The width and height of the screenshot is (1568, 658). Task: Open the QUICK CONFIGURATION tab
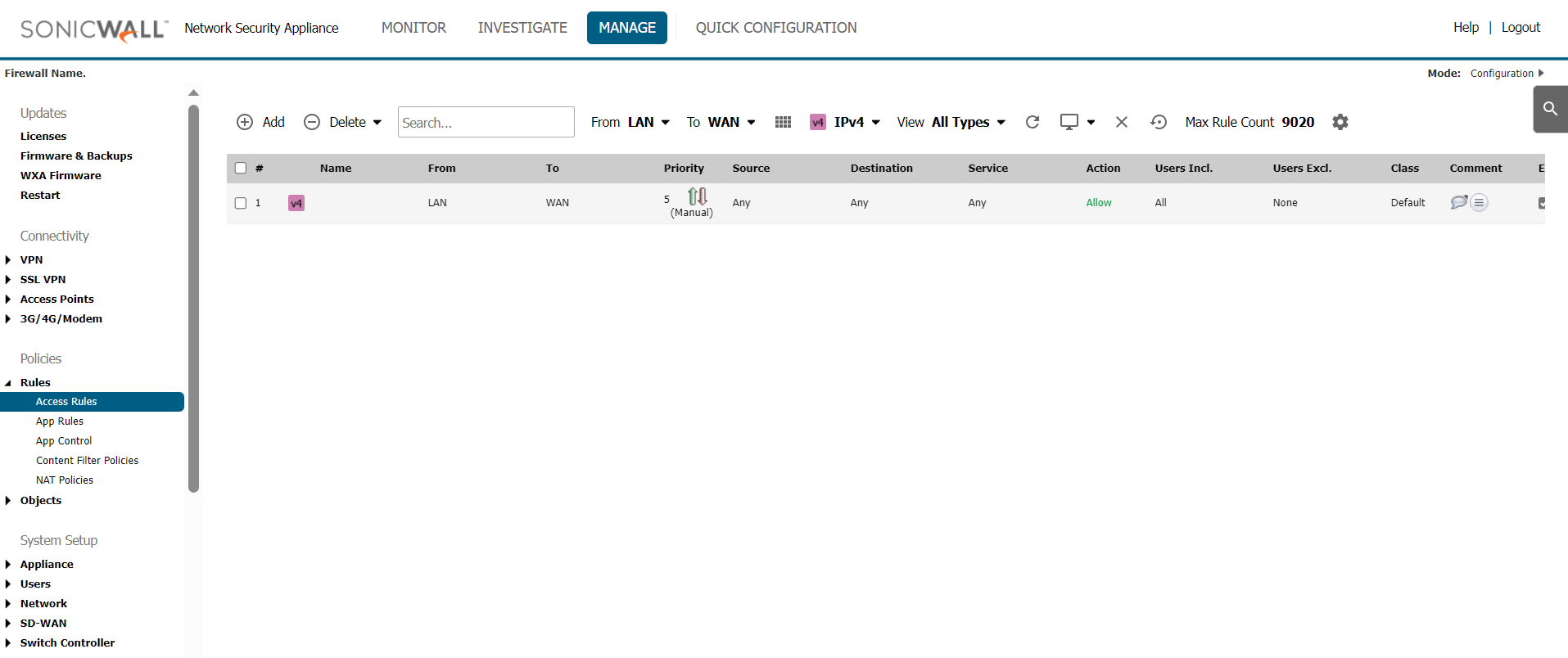[775, 28]
